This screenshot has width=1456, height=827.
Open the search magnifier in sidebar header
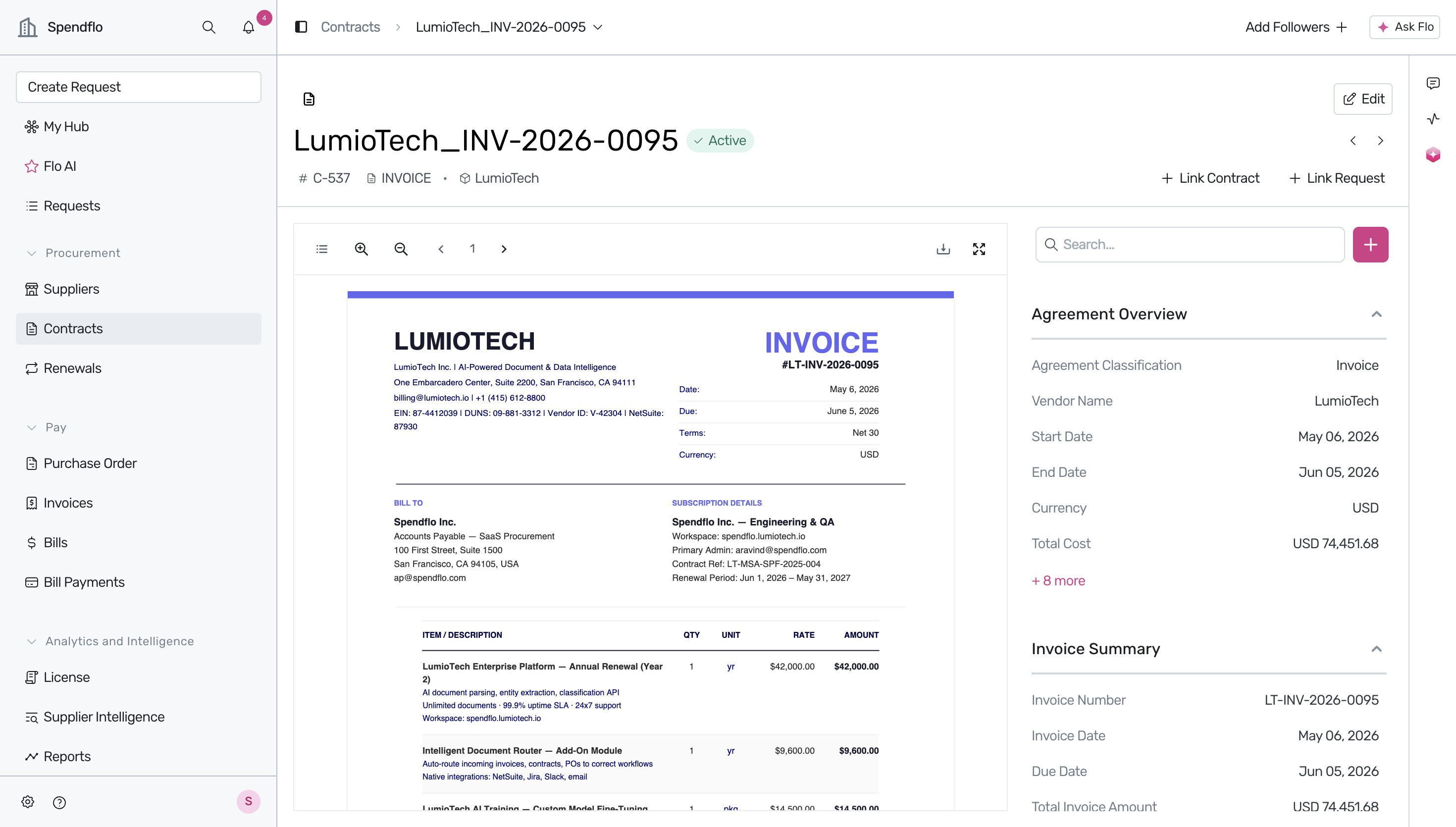pos(208,27)
